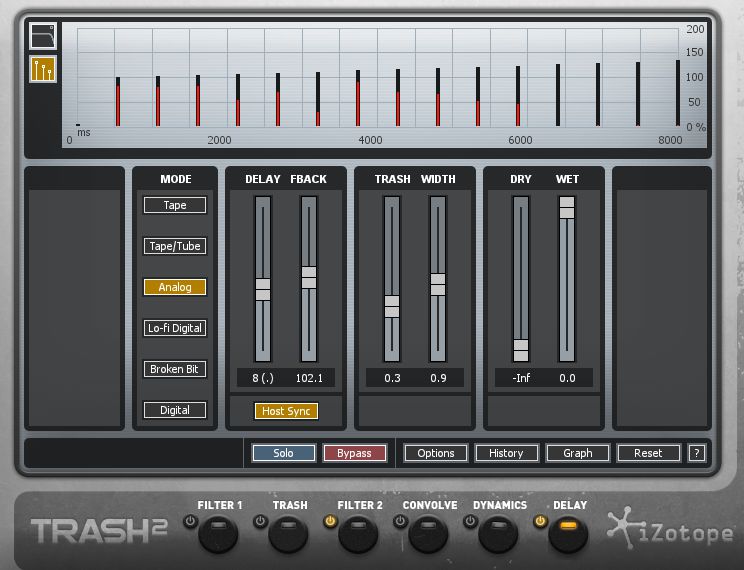This screenshot has height=570, width=744.
Task: Open the Options dialog
Action: (436, 453)
